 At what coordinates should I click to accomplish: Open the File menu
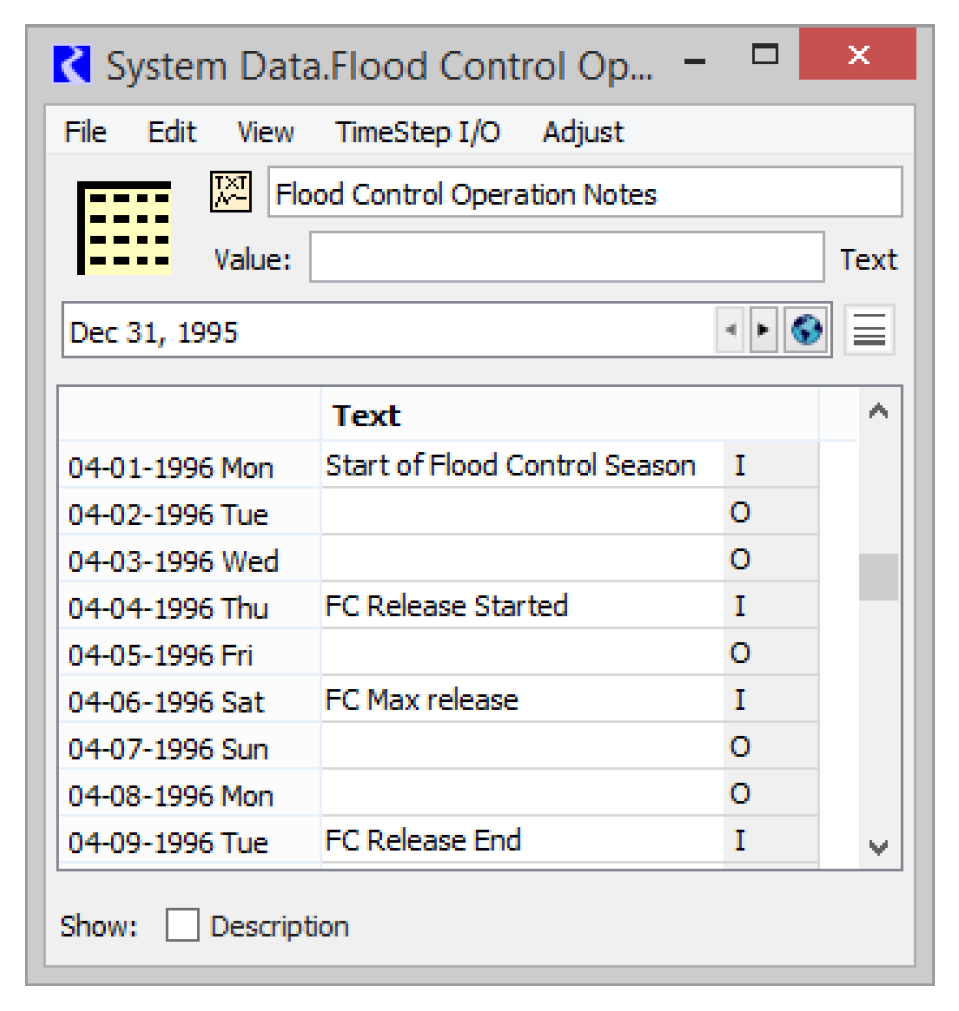85,132
